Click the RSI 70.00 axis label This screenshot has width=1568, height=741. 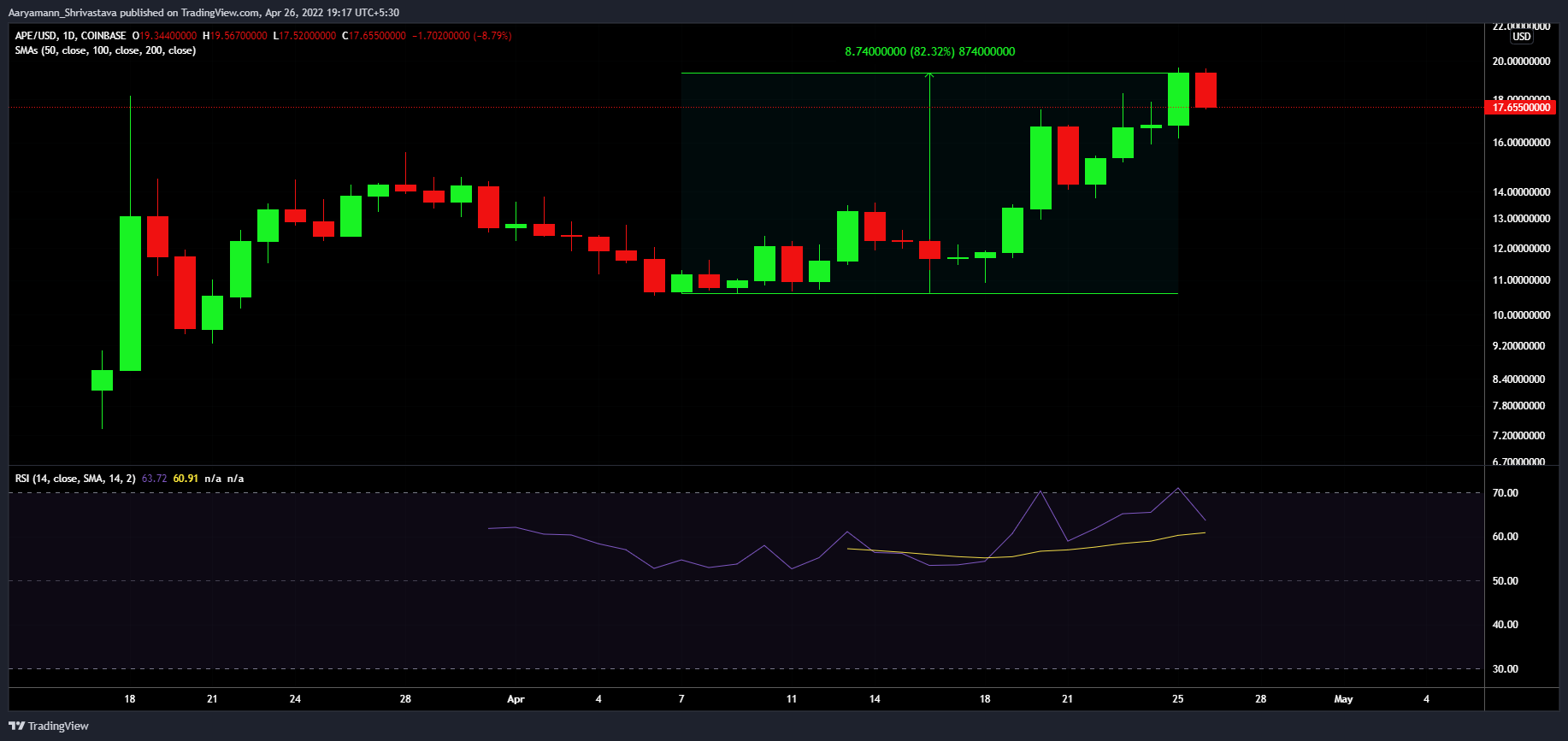click(x=1505, y=493)
